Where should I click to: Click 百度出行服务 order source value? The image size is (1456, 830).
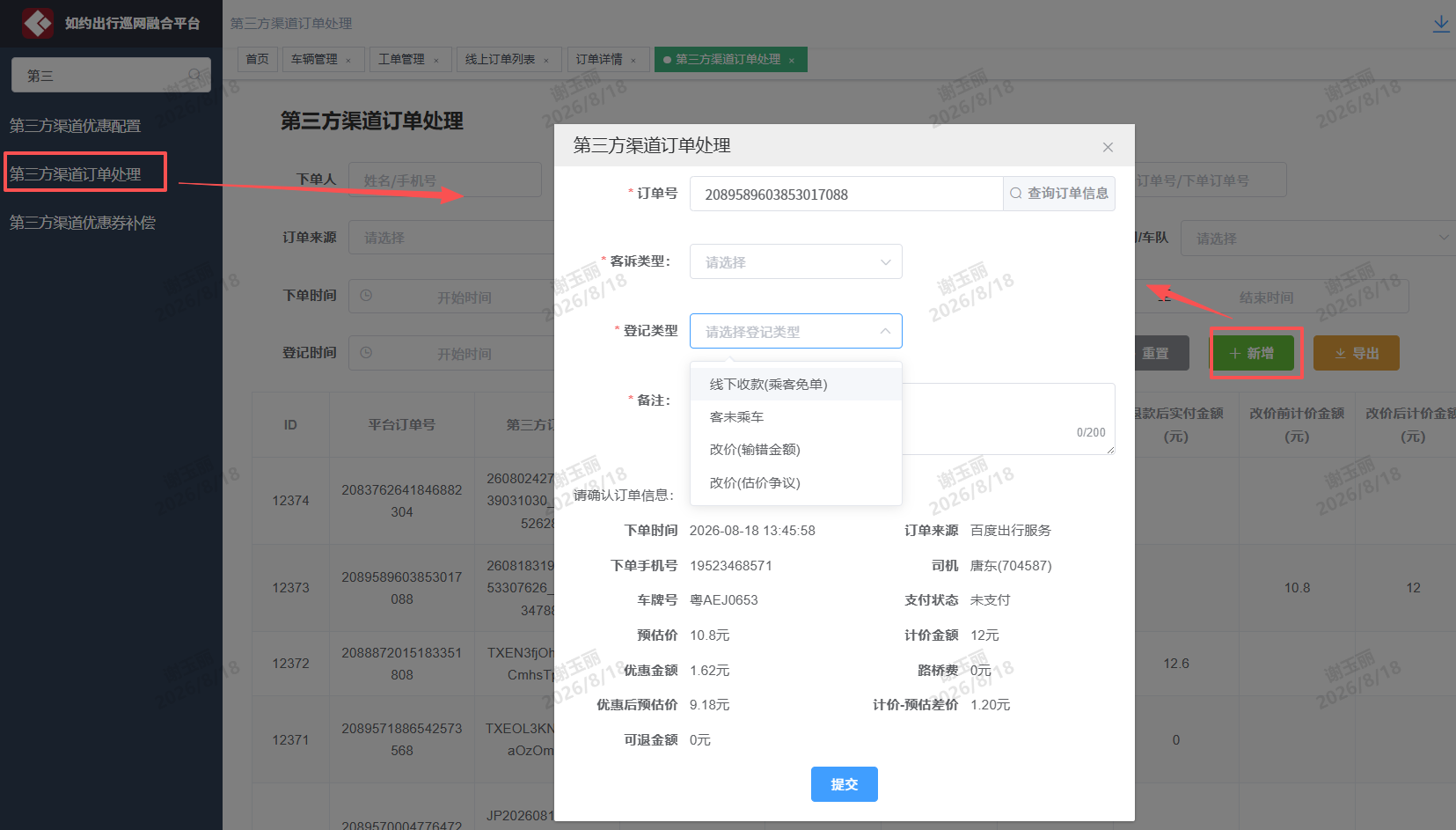click(1011, 530)
